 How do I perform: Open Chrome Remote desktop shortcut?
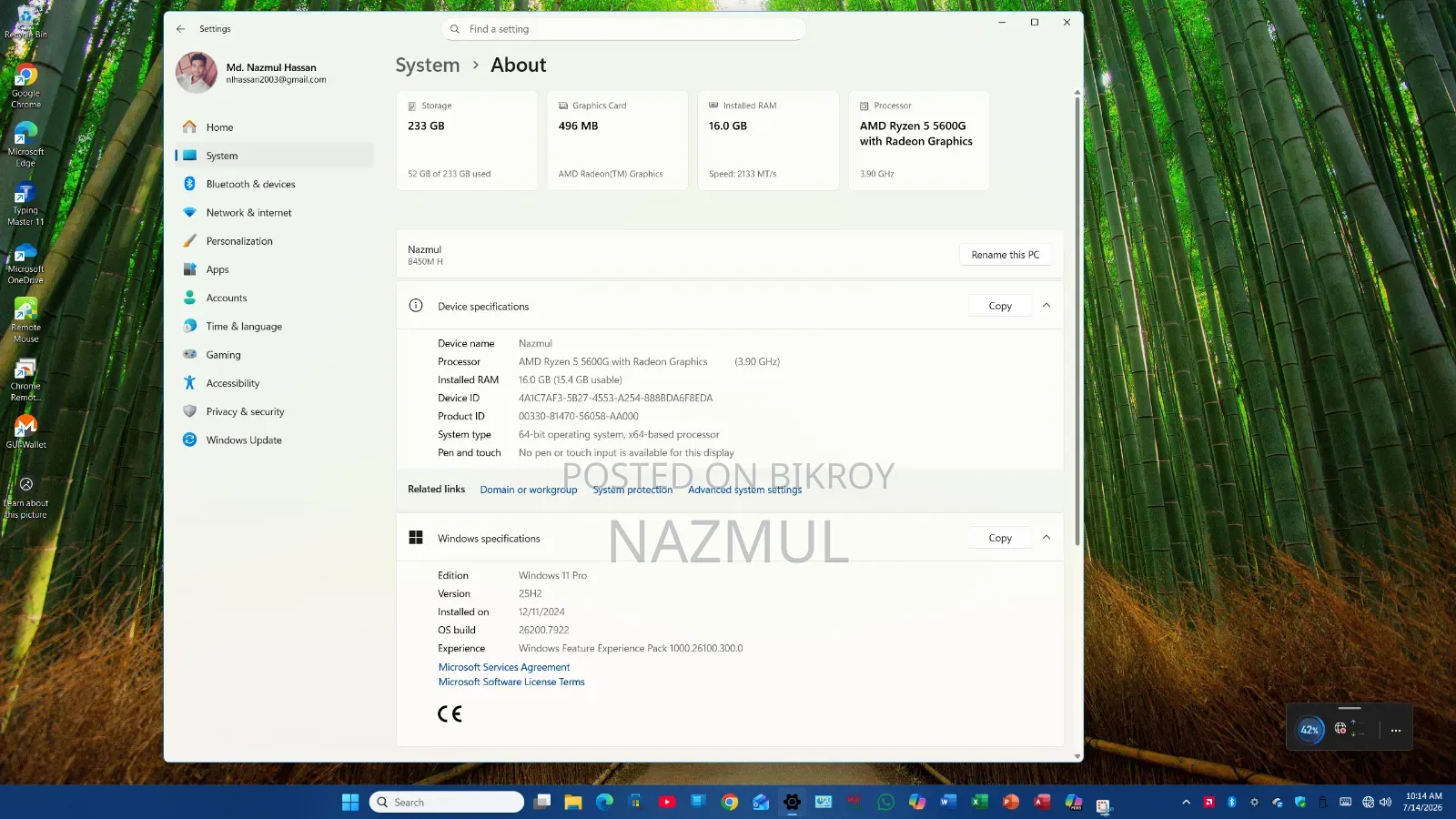click(25, 379)
